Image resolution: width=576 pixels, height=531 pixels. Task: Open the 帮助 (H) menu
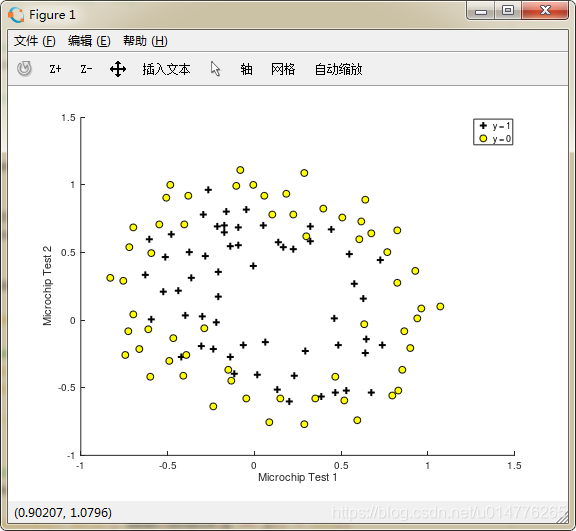(x=145, y=41)
